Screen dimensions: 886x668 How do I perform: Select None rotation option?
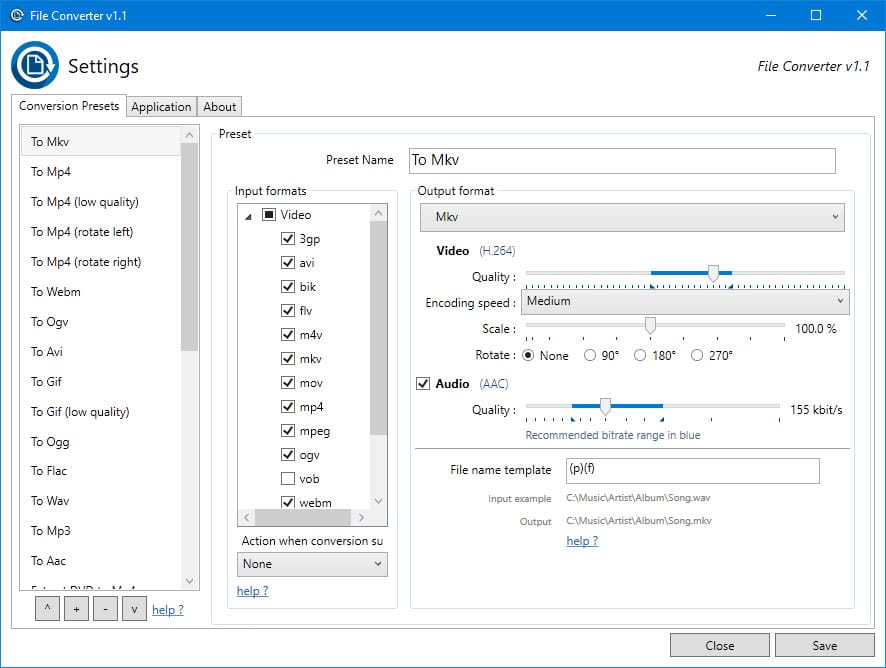pos(528,355)
